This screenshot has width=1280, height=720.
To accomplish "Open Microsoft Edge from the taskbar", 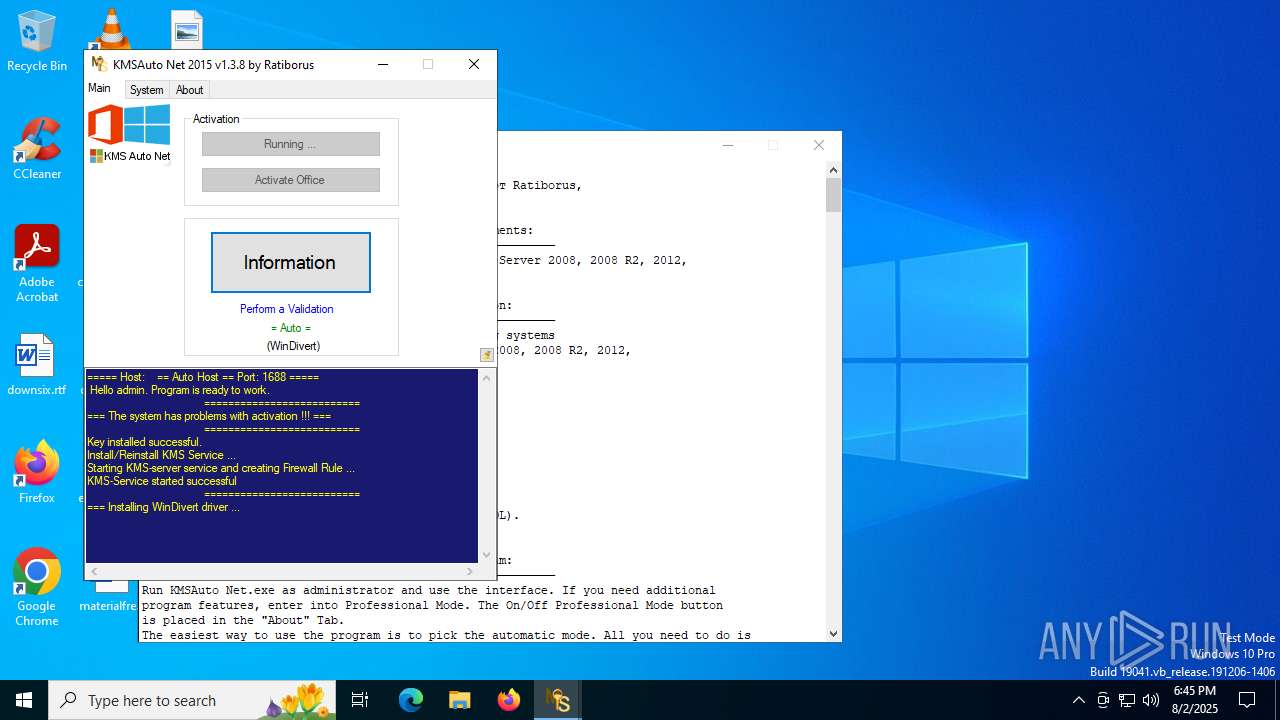I will 411,700.
